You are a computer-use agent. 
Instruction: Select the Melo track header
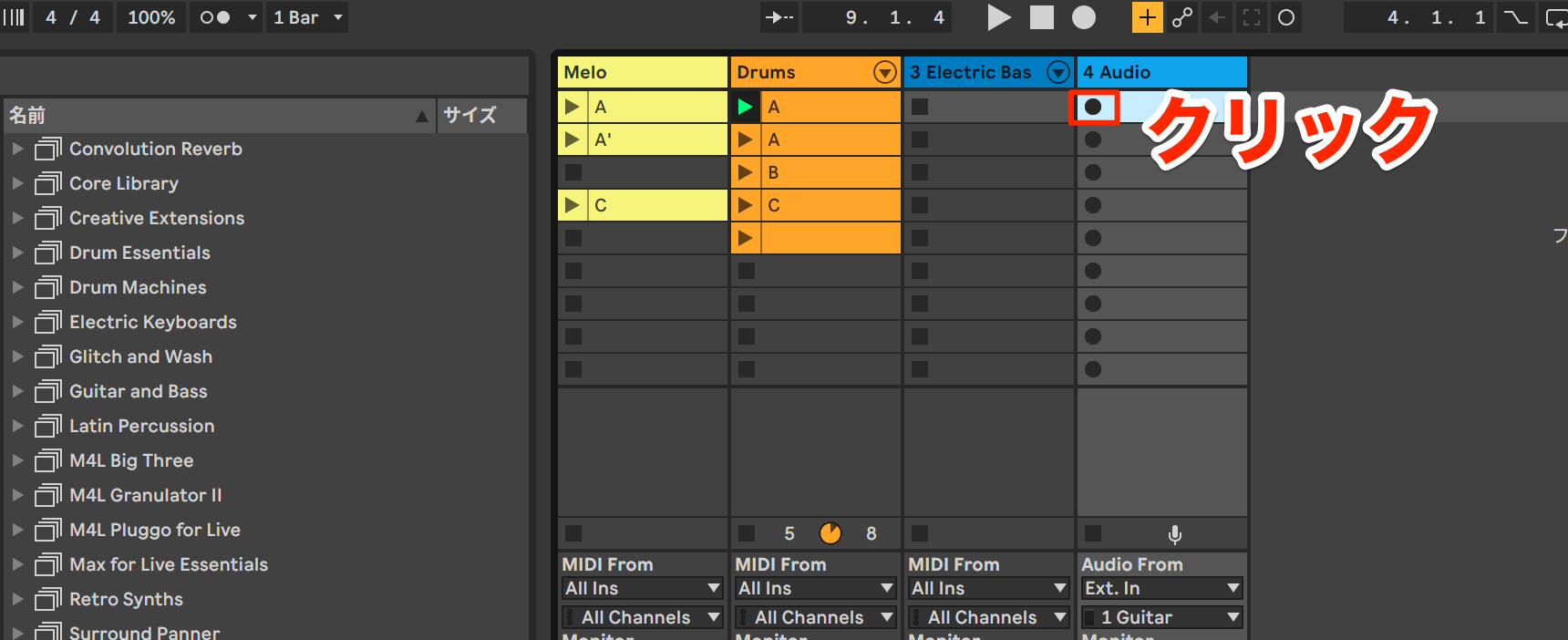point(643,72)
